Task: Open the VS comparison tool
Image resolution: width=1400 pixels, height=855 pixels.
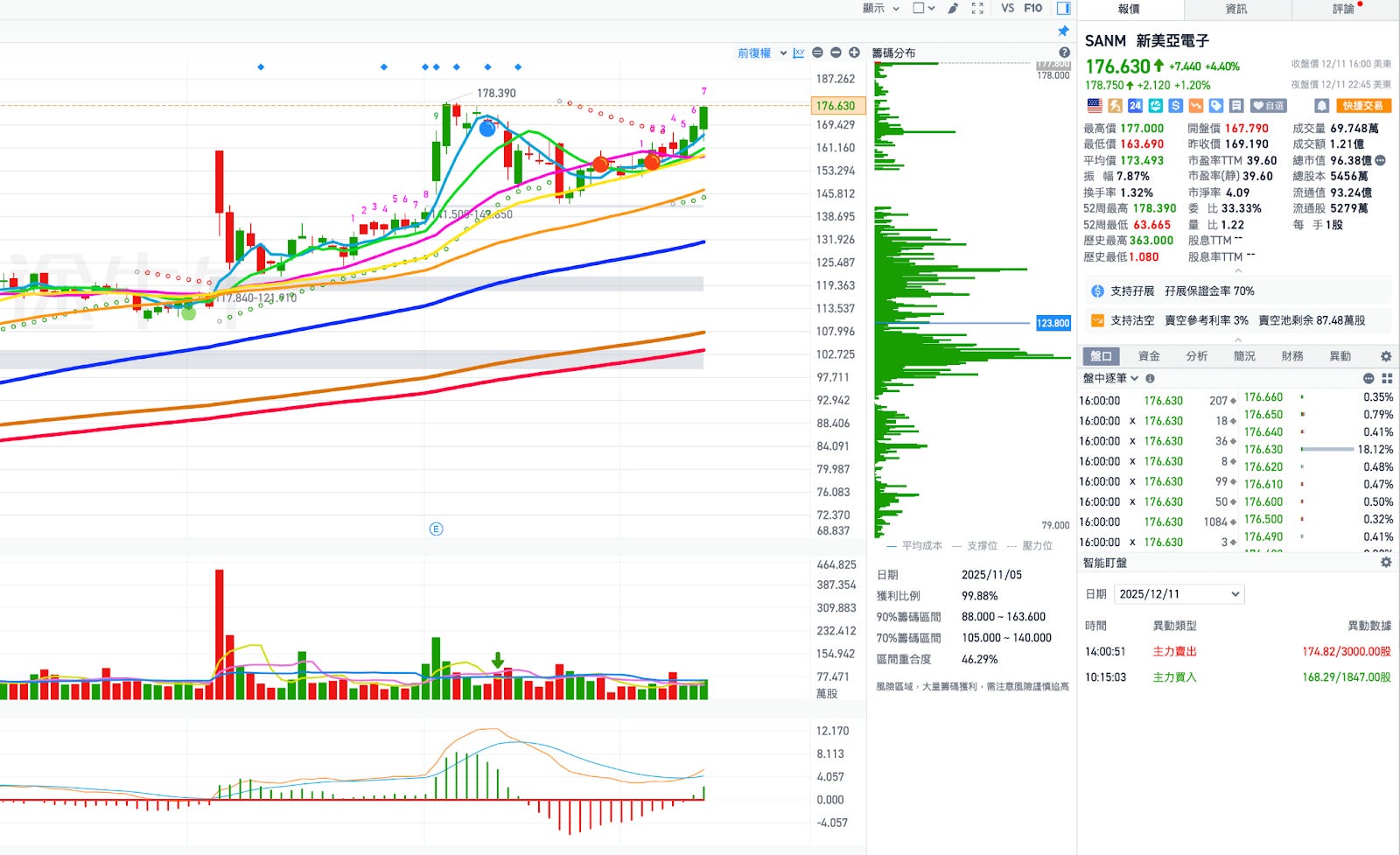Action: (x=1007, y=8)
